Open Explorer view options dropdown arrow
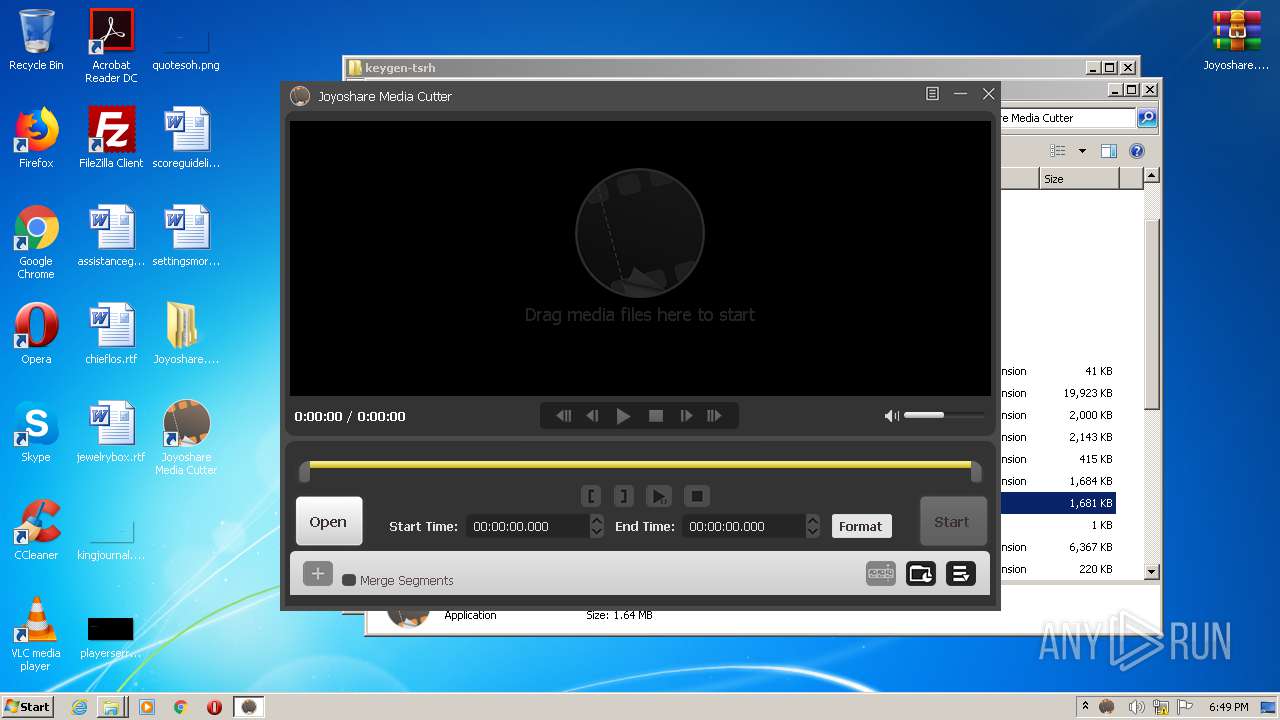Image resolution: width=1280 pixels, height=720 pixels. coord(1082,151)
